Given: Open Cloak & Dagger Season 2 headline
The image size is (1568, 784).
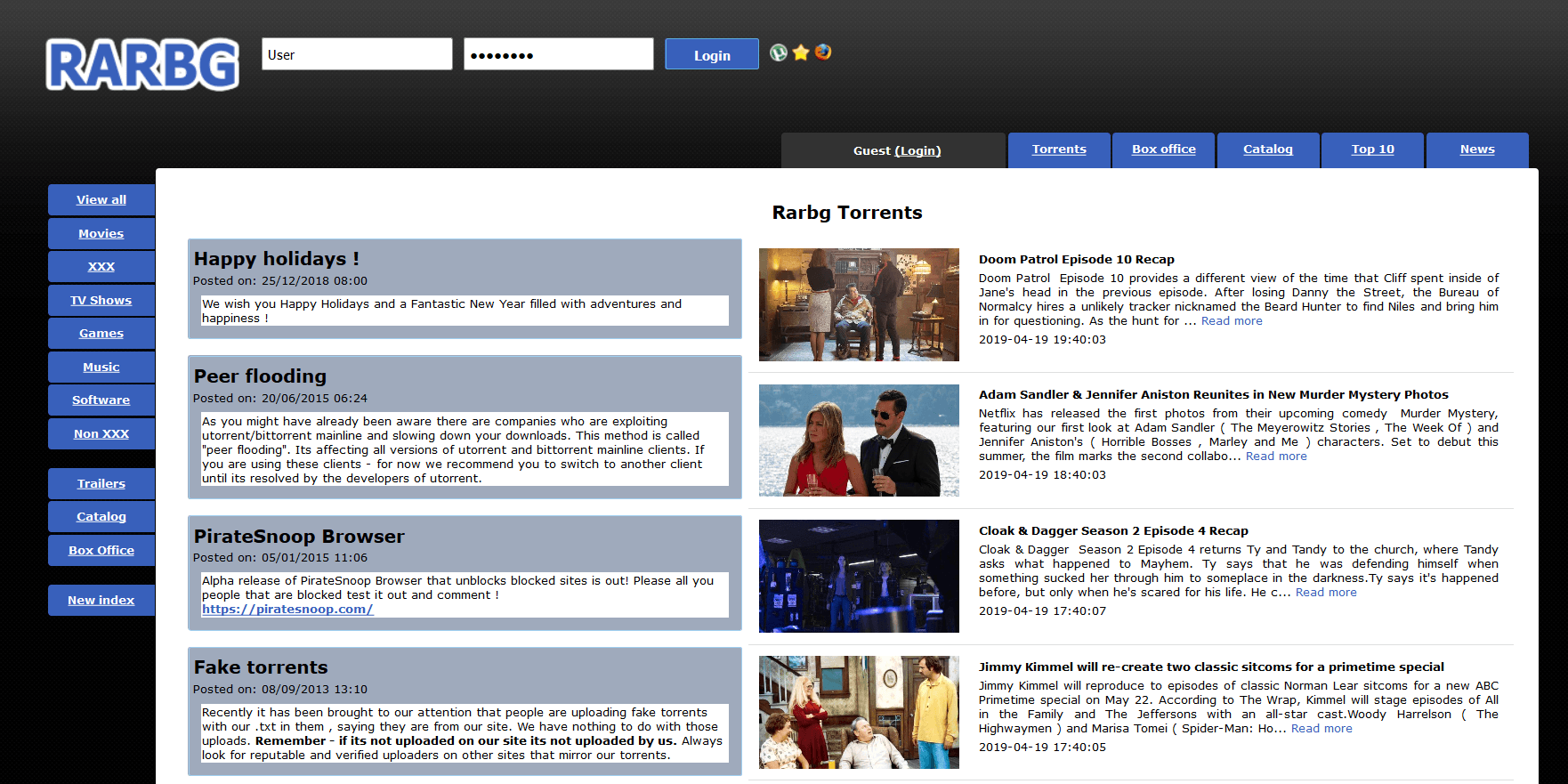Looking at the screenshot, I should 1113,531.
